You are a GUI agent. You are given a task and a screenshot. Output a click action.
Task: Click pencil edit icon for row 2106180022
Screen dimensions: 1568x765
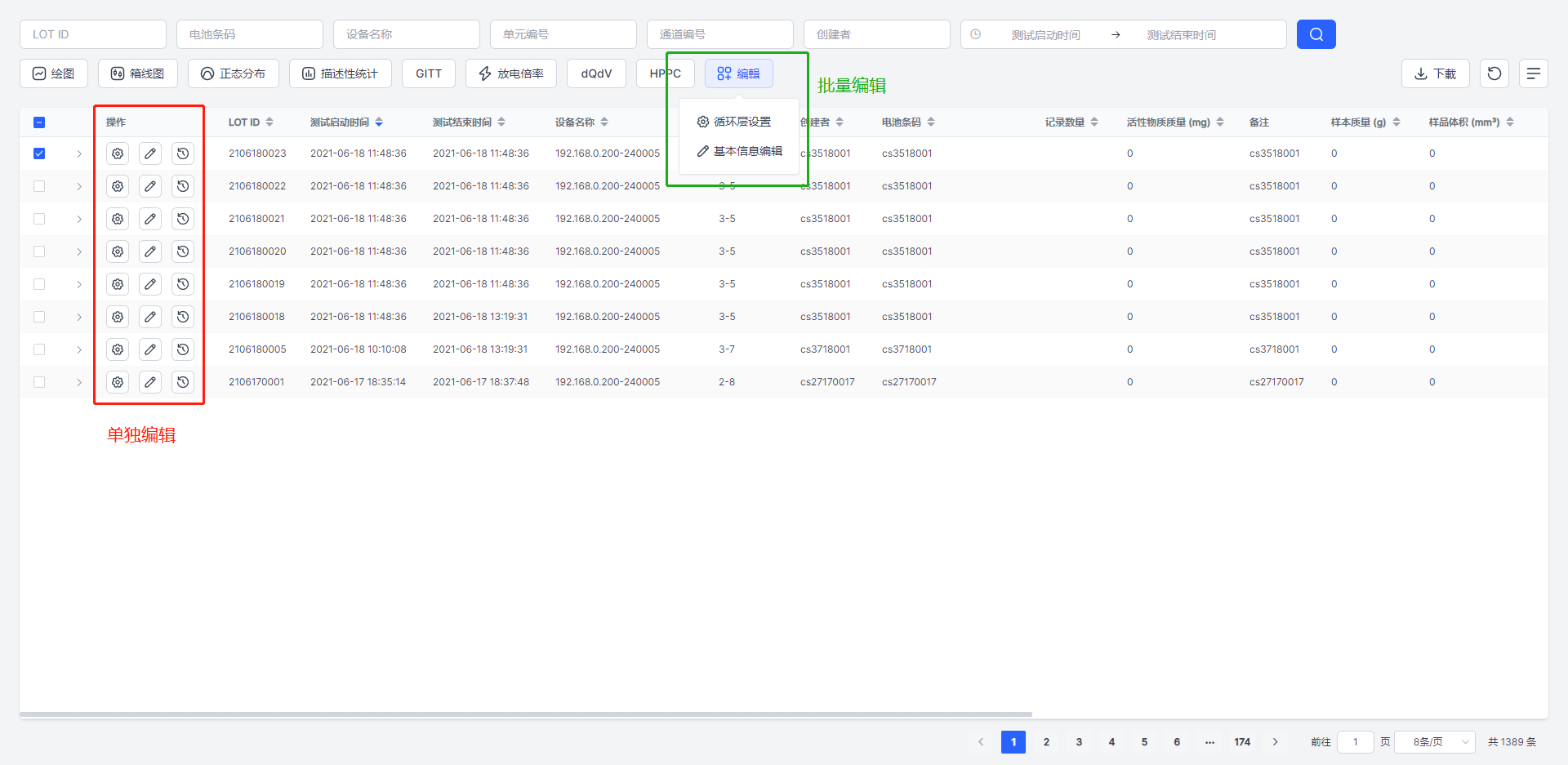pyautogui.click(x=150, y=186)
